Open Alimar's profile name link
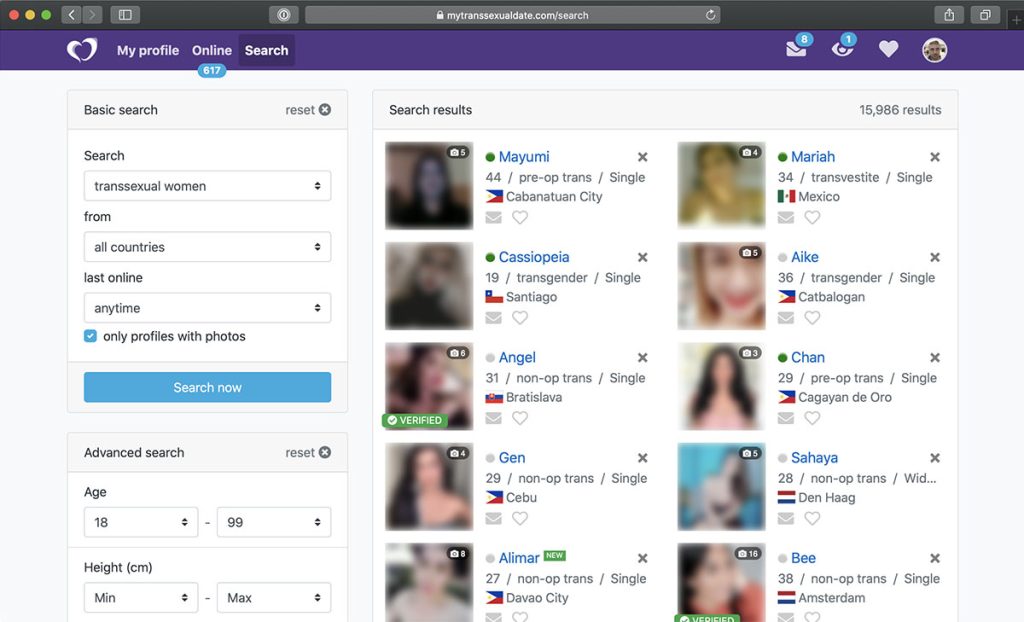 pos(519,558)
